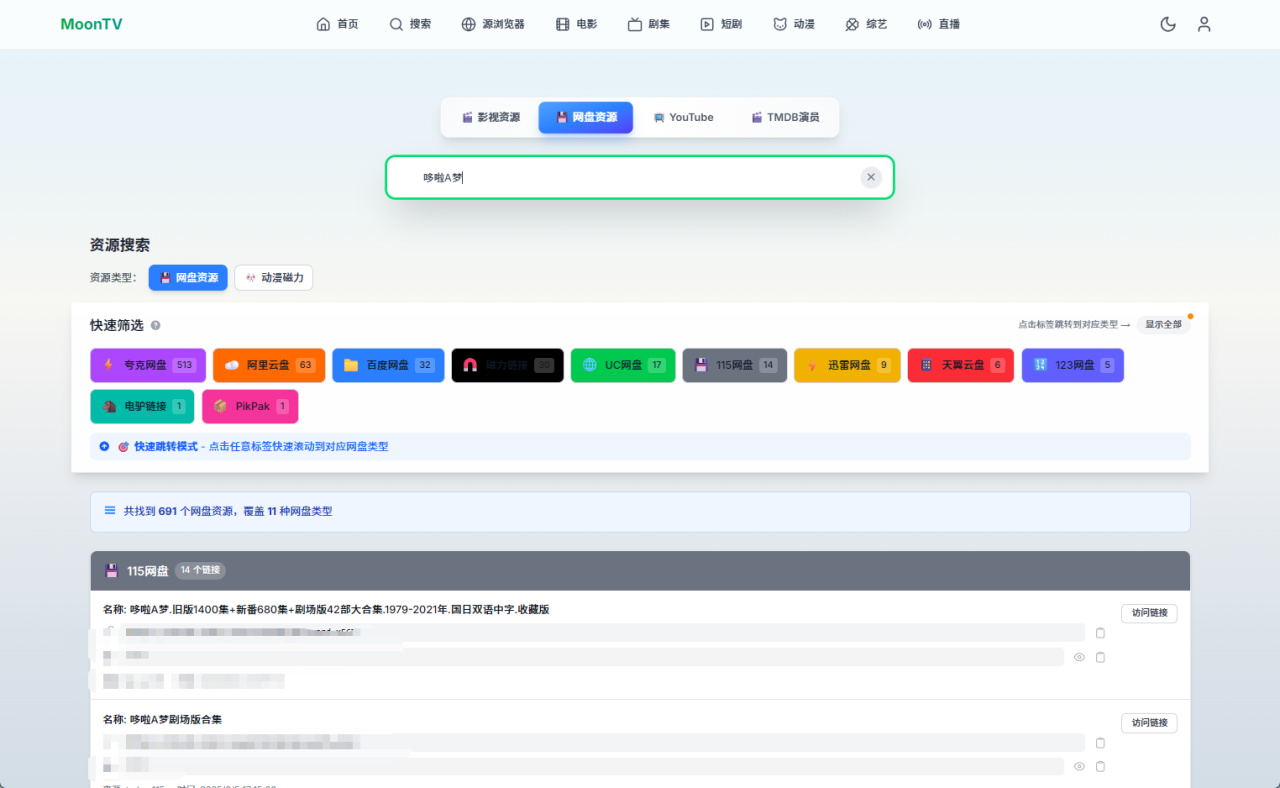This screenshot has height=788, width=1280.
Task: Open the 综艺 section
Action: tap(866, 24)
